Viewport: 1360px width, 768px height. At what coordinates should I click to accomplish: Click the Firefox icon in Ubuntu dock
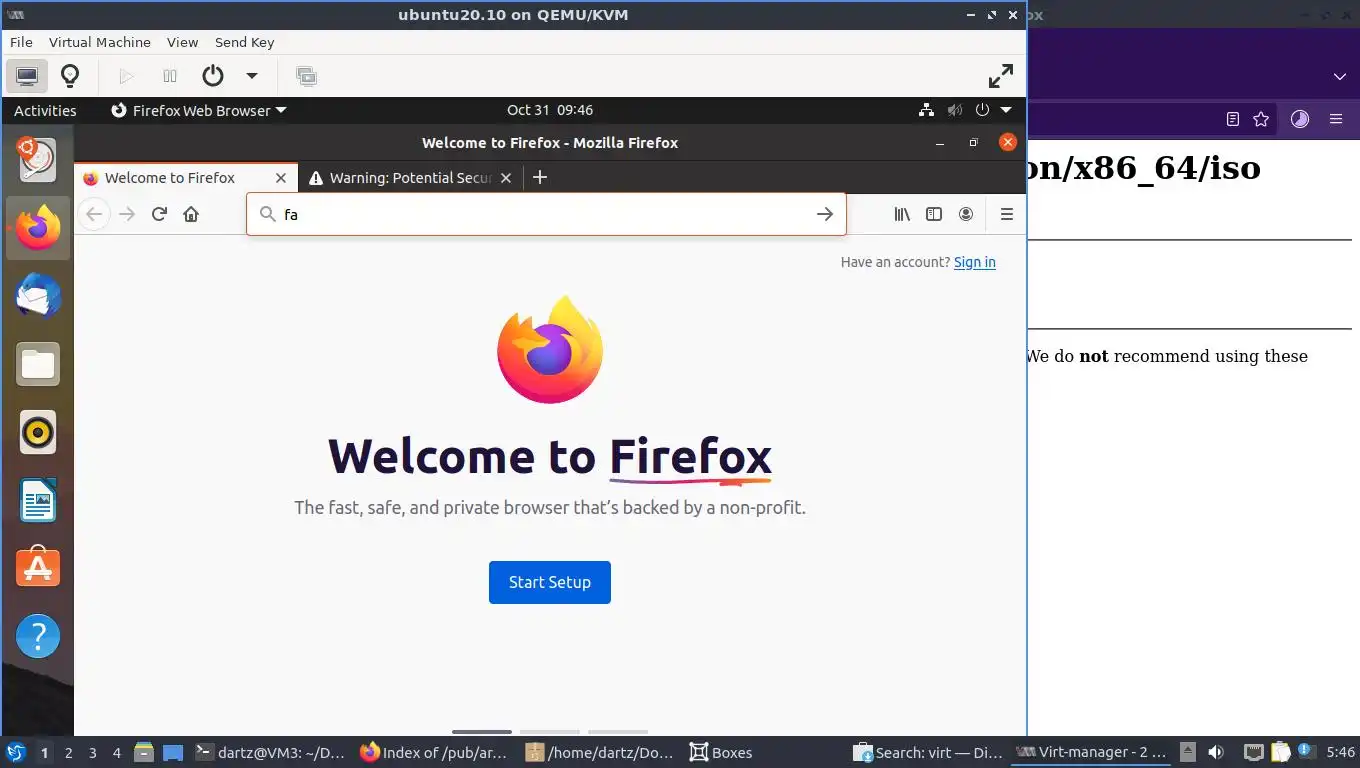coord(38,228)
